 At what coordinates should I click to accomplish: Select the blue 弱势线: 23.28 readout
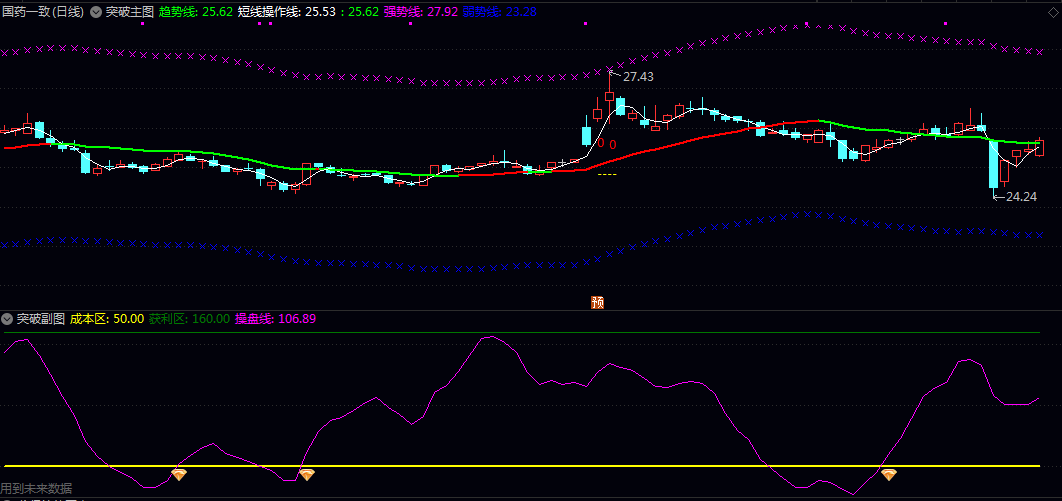coord(500,12)
